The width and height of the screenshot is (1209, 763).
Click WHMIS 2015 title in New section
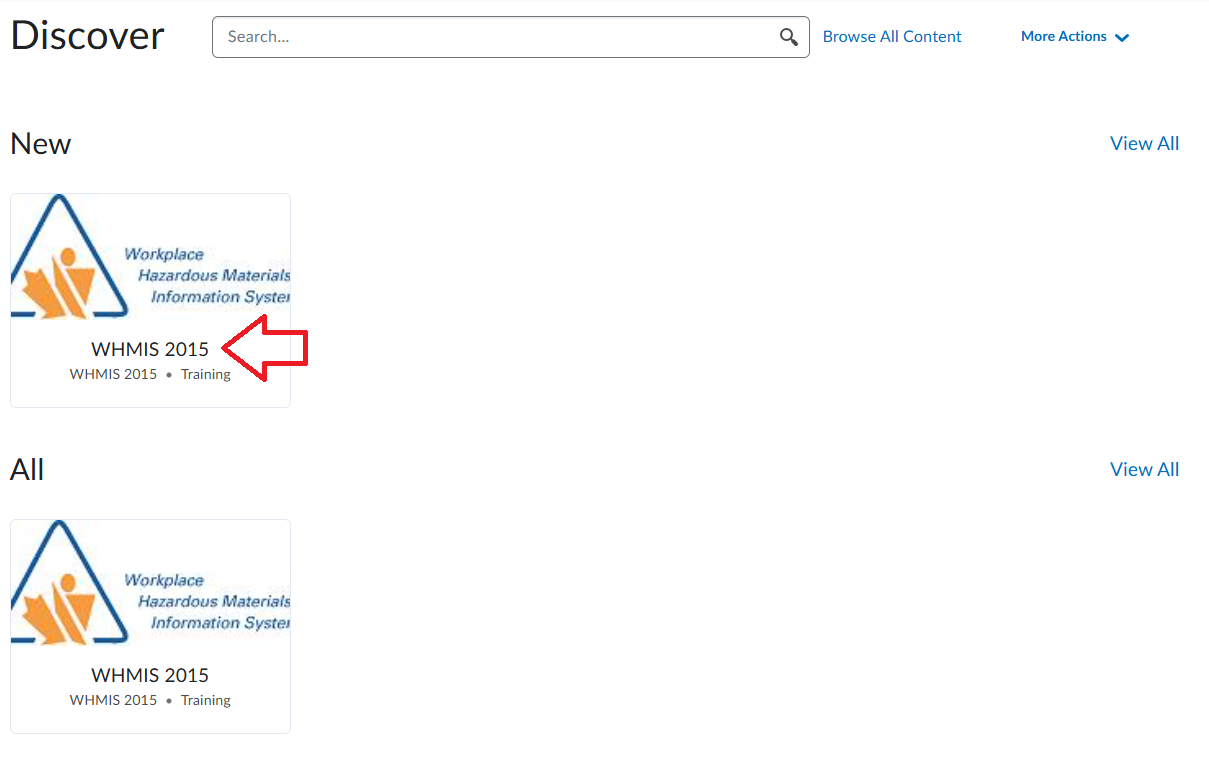click(x=150, y=349)
